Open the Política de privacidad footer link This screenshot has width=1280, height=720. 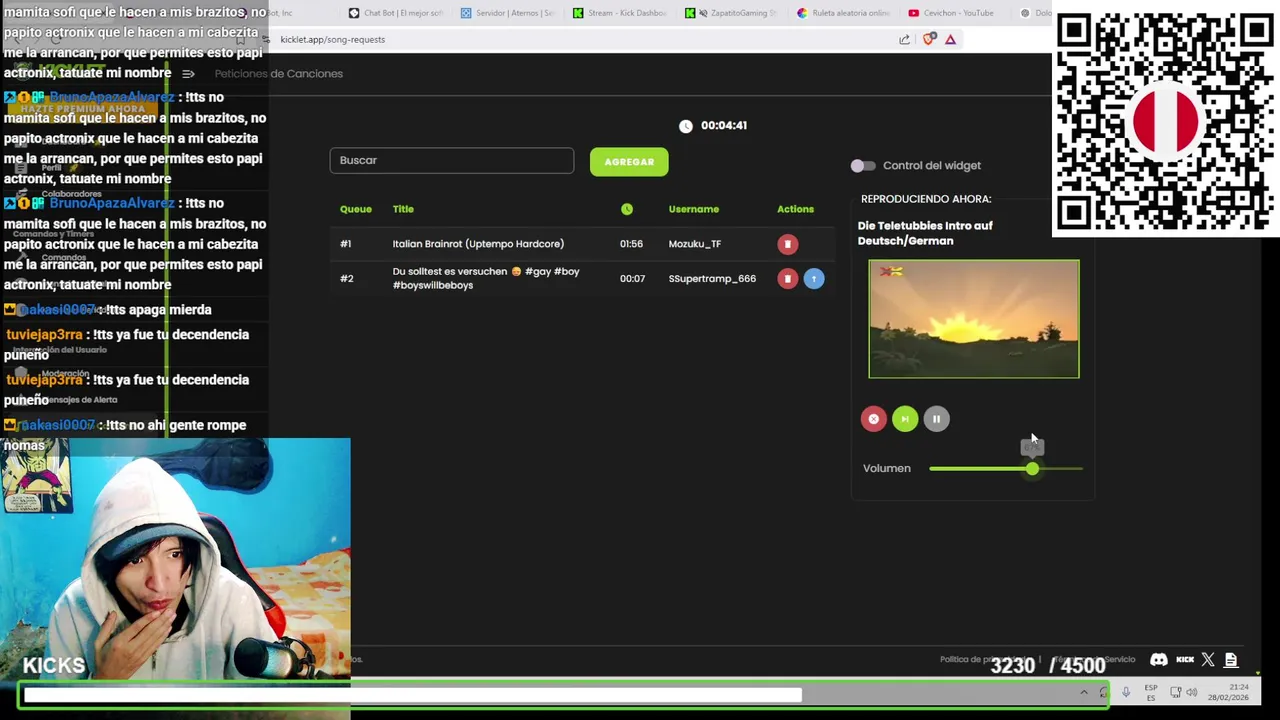tap(984, 660)
